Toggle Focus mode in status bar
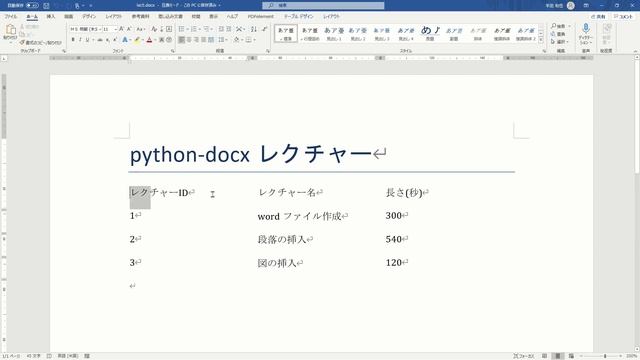640x360 pixels. (x=524, y=356)
